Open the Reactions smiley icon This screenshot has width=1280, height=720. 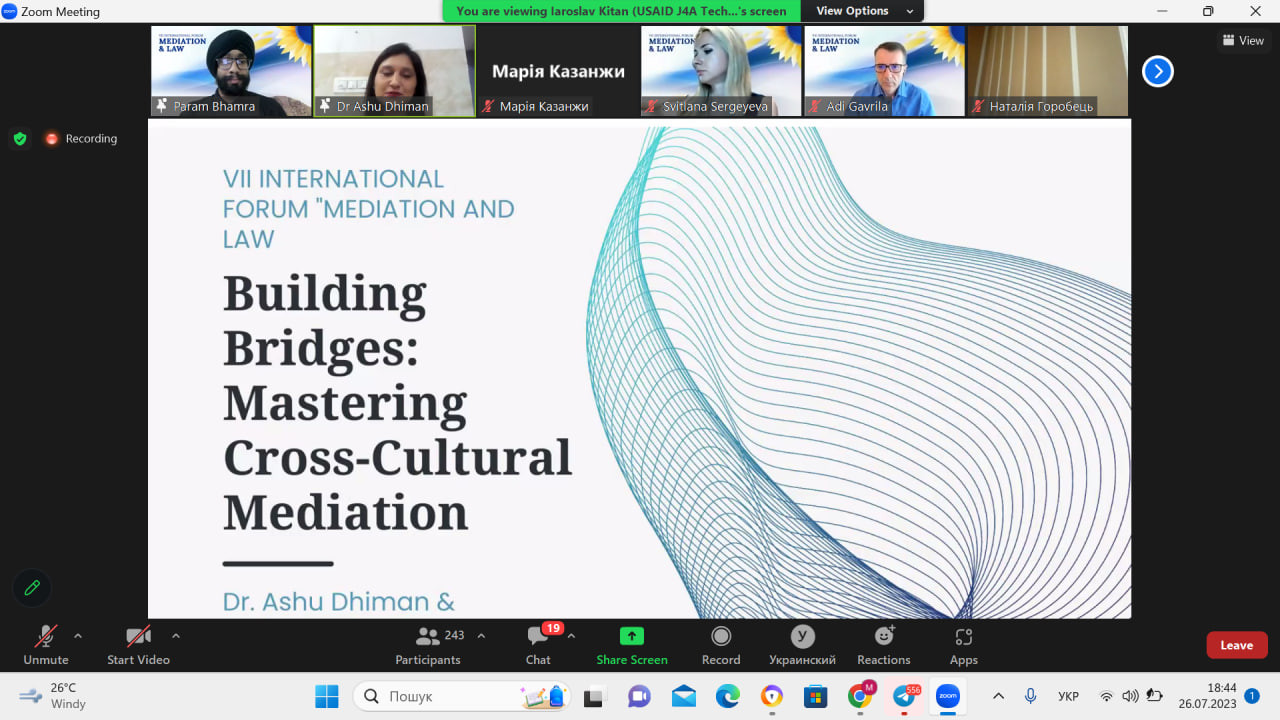click(884, 637)
